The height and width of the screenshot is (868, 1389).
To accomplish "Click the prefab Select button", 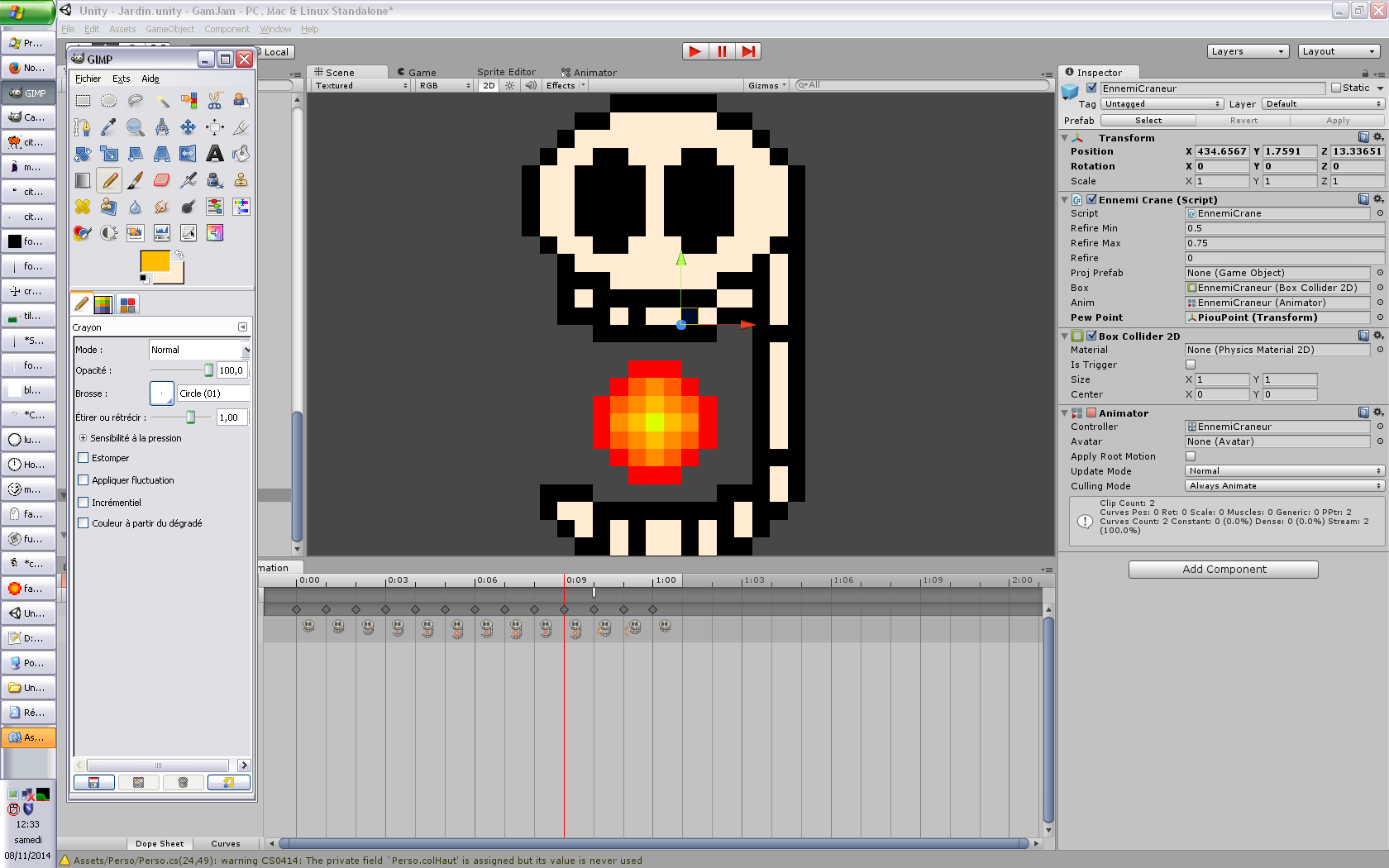I will [x=1148, y=121].
